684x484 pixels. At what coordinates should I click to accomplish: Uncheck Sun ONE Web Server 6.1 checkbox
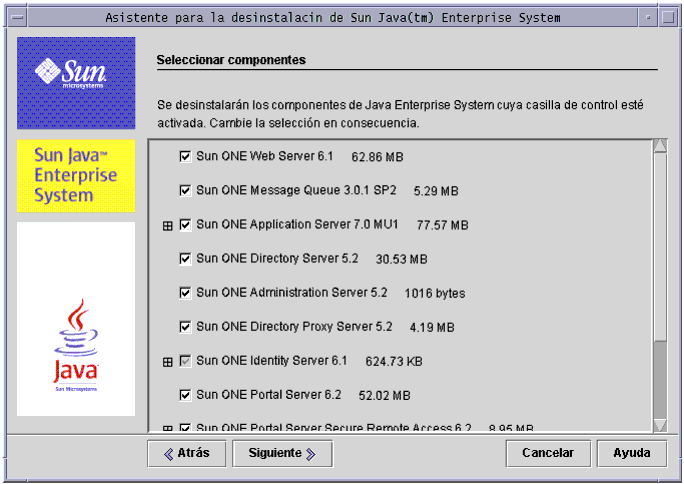[x=185, y=156]
